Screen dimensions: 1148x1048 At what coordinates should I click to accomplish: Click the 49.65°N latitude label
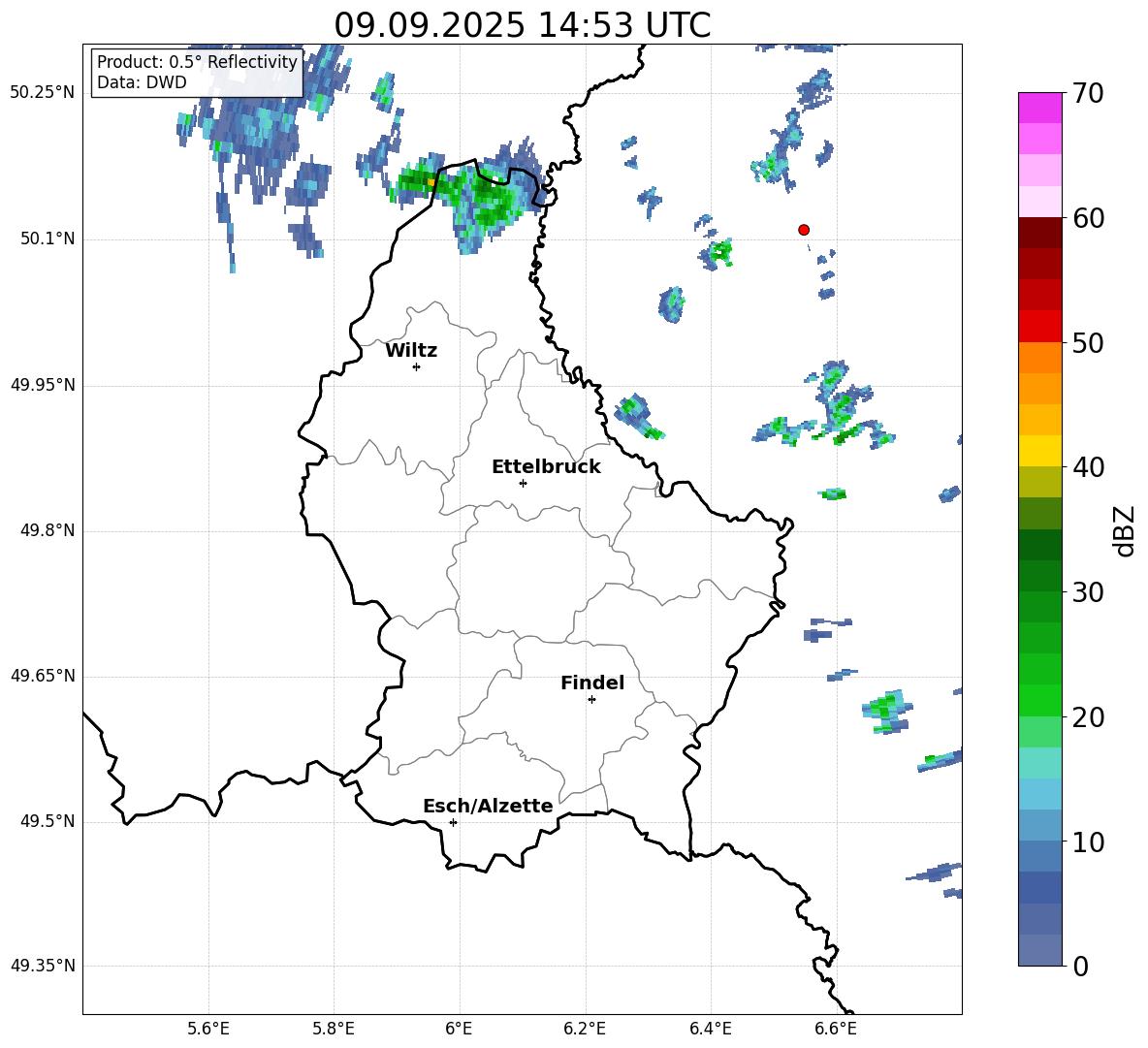42,676
